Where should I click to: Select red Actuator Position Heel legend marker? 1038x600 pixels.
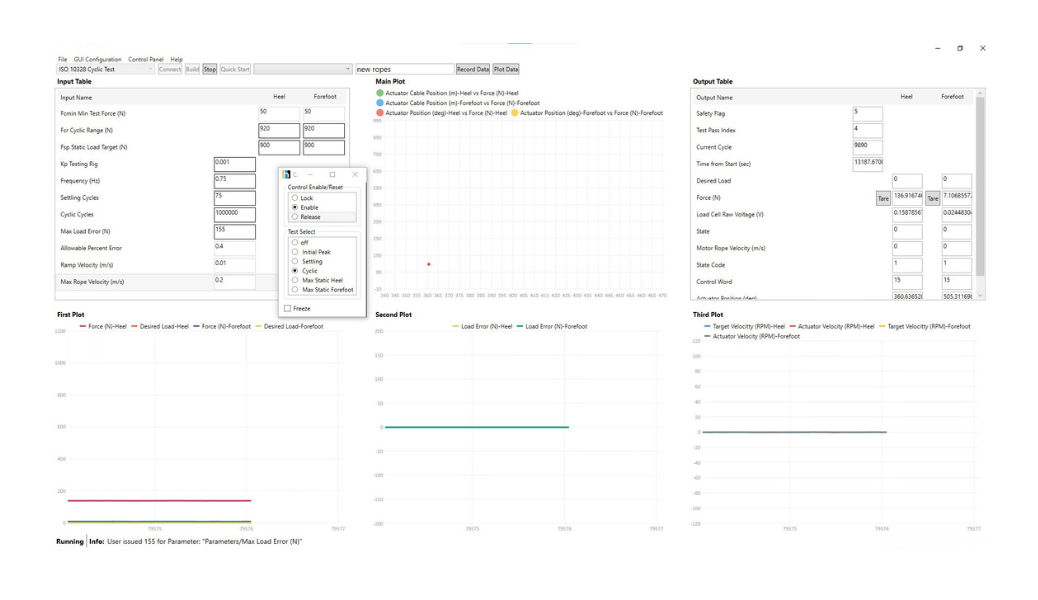[380, 113]
